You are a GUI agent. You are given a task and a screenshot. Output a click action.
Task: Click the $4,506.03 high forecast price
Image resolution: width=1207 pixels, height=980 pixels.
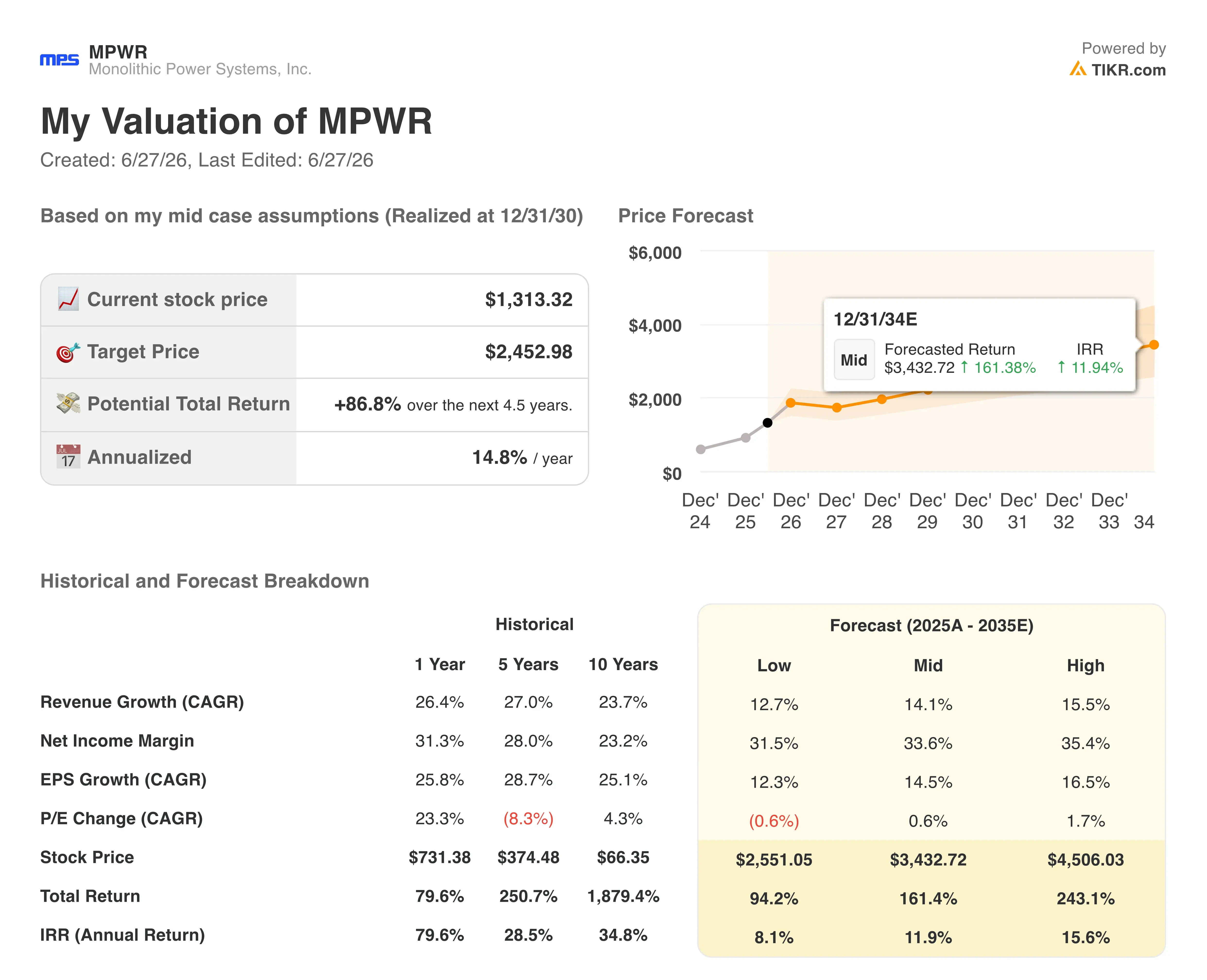coord(1086,860)
